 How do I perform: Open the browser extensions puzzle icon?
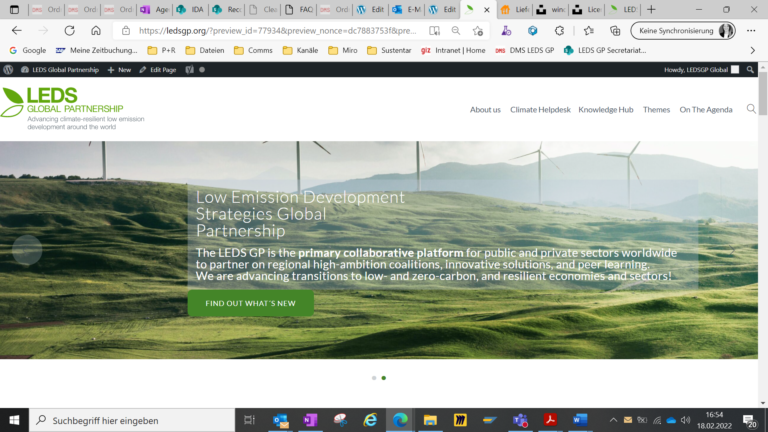click(559, 30)
